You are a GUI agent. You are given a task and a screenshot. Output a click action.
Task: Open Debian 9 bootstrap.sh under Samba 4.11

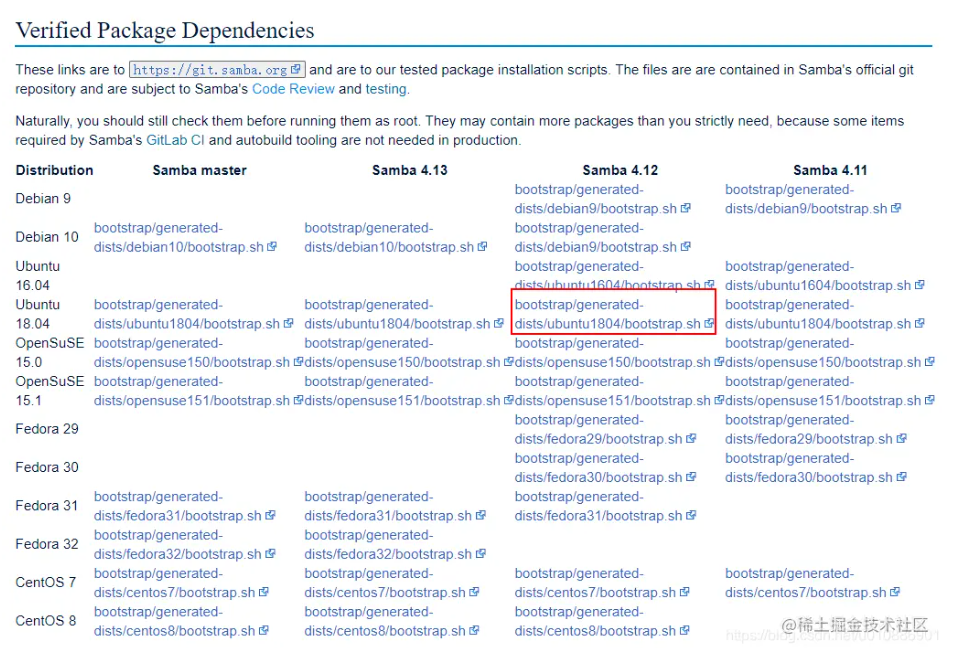pos(813,199)
